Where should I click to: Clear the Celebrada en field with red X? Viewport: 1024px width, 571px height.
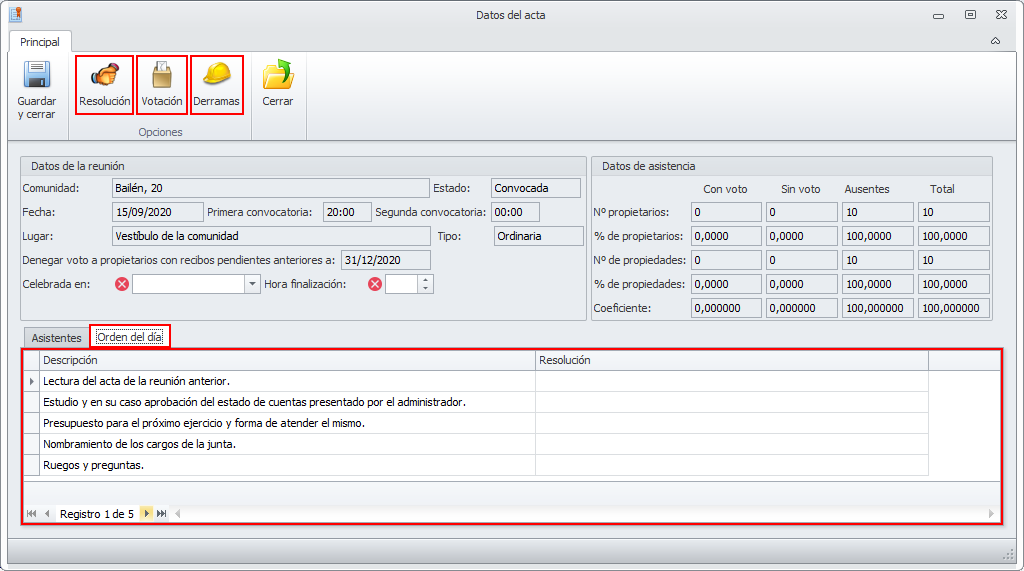(121, 284)
